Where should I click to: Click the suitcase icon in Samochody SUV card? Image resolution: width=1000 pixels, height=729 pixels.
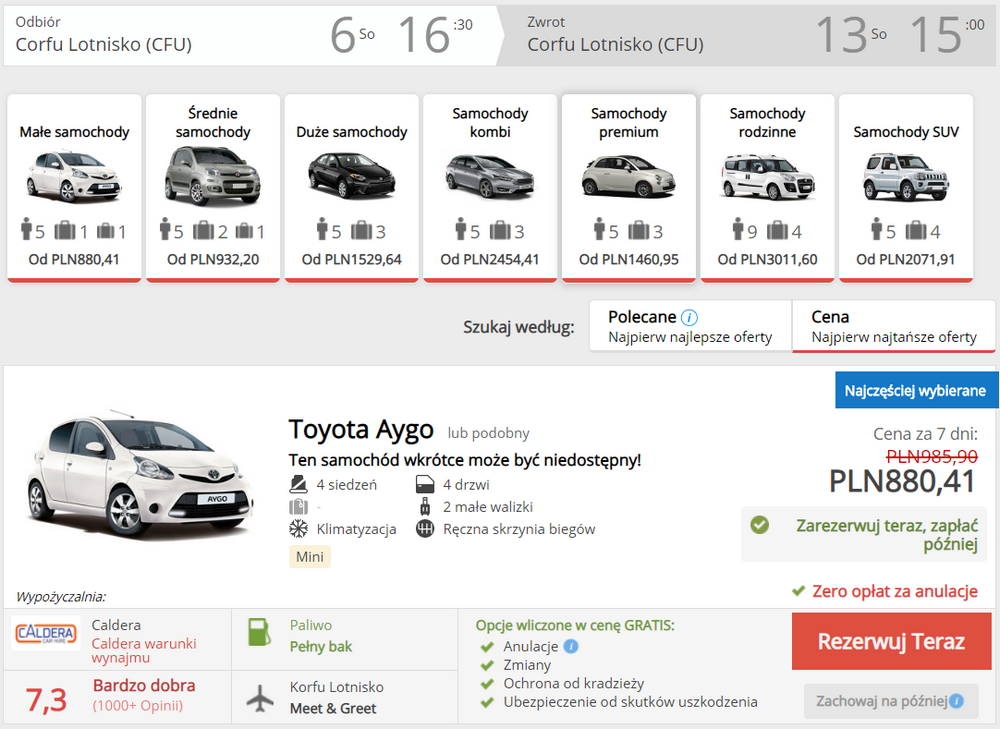click(x=916, y=230)
